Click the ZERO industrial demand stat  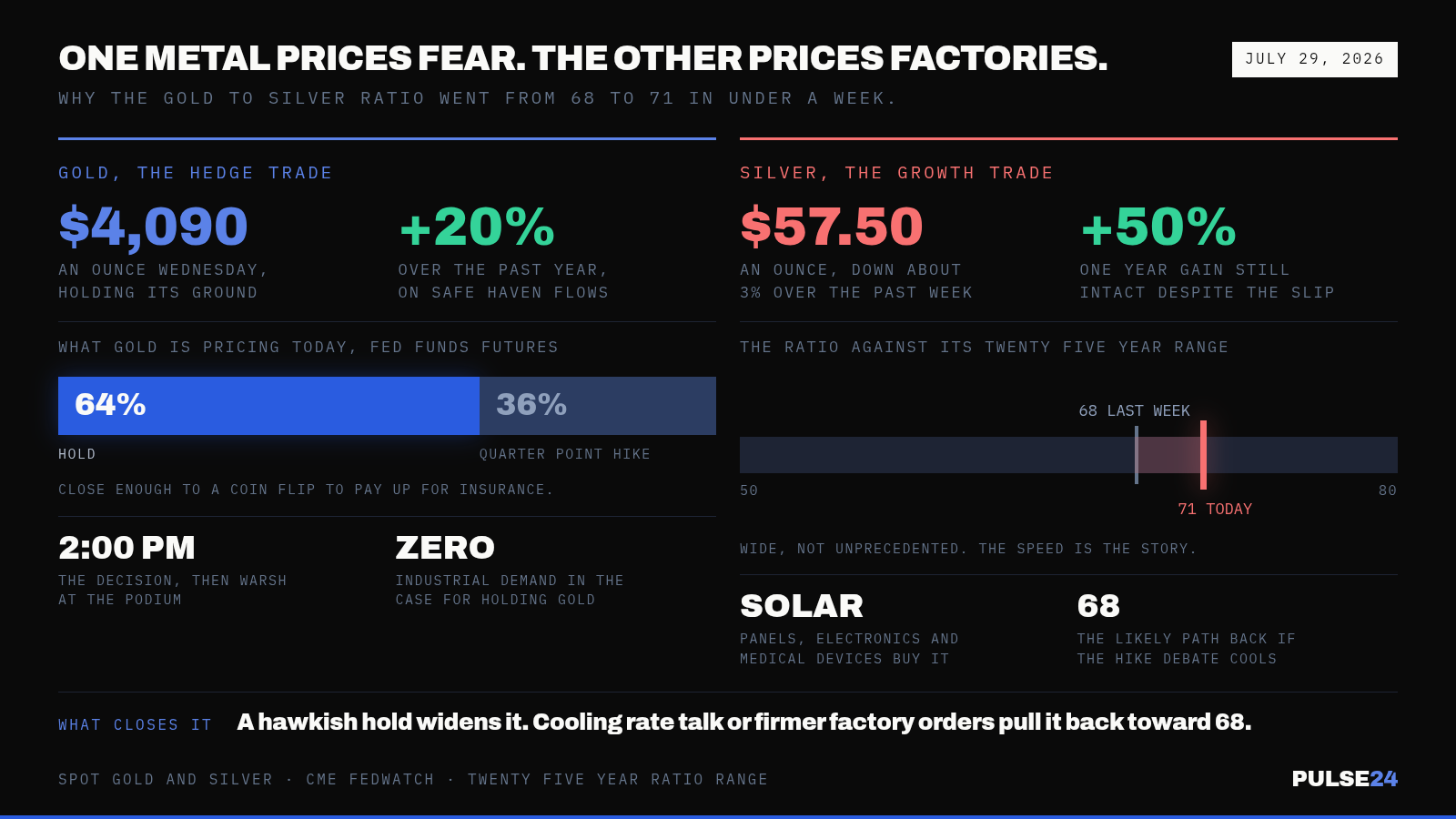[445, 548]
